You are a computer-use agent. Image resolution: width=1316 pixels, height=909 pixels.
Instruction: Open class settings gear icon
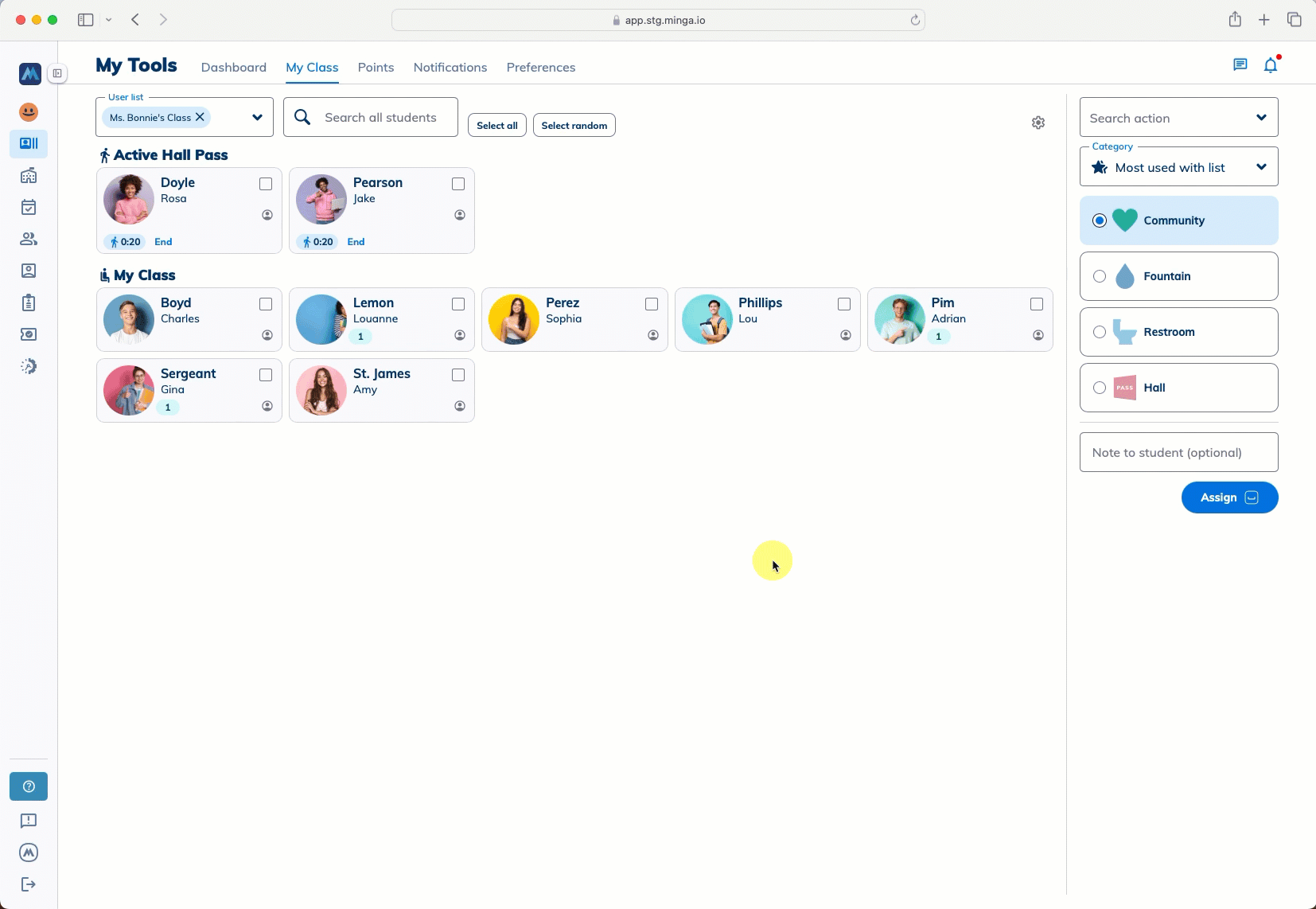(x=1038, y=123)
